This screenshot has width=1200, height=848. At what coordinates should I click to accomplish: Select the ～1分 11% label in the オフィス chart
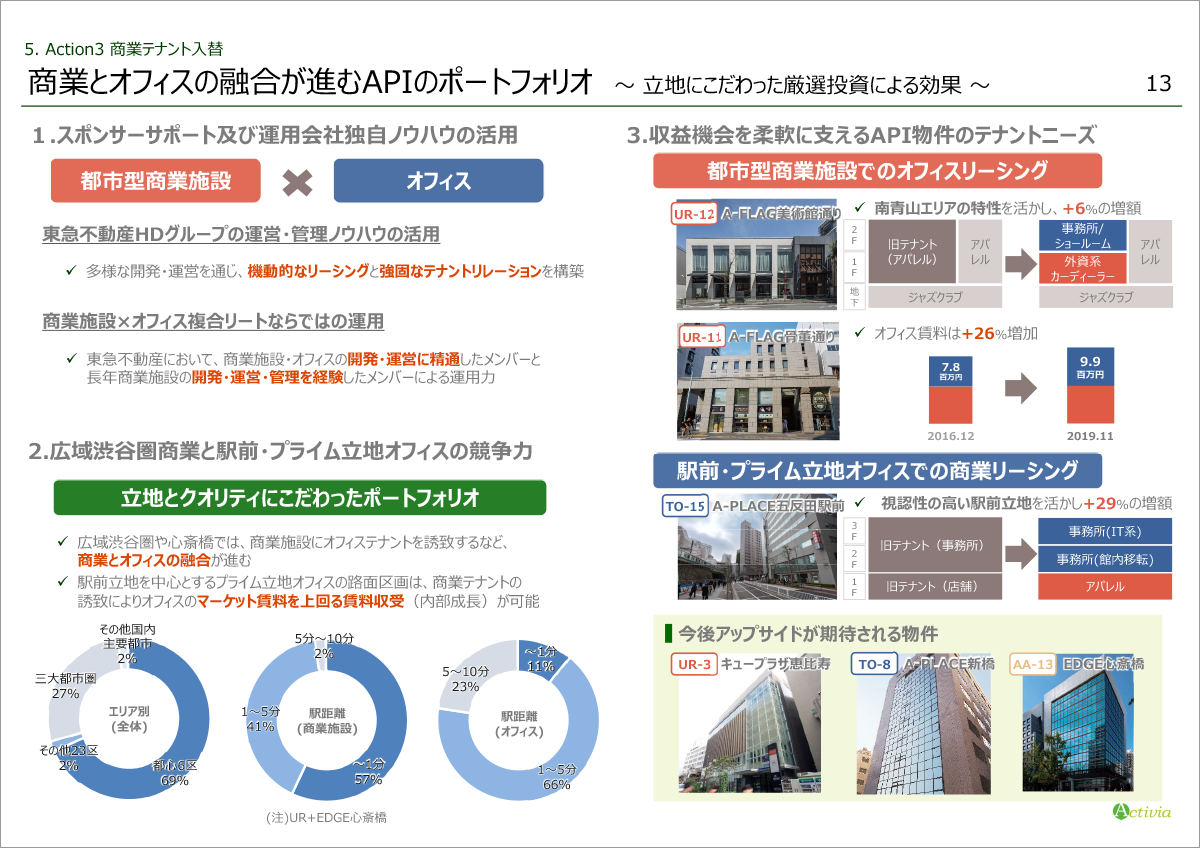(x=540, y=658)
